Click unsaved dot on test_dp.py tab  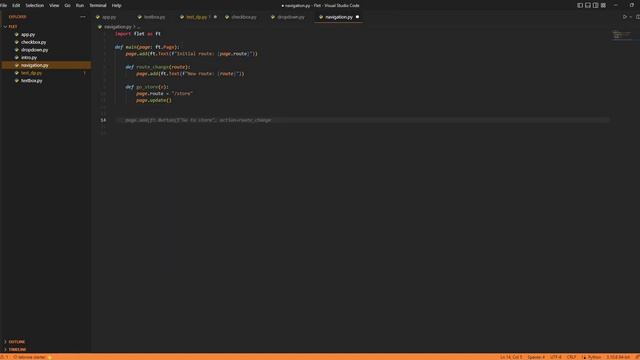pos(215,17)
